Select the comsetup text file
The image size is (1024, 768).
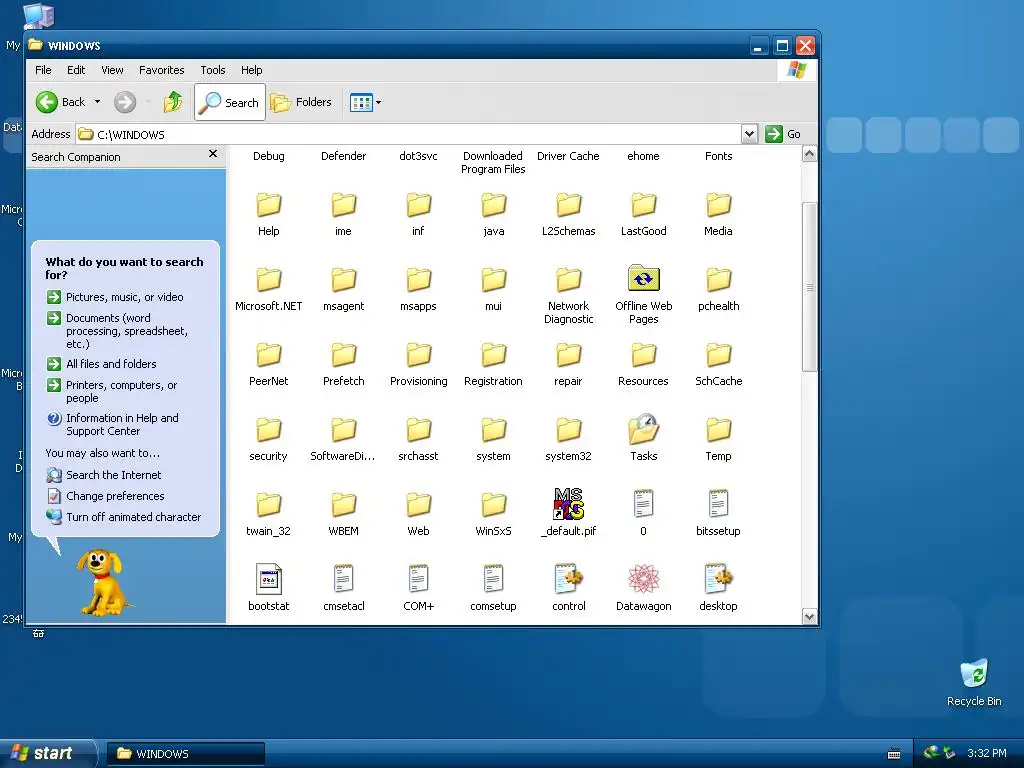[494, 579]
